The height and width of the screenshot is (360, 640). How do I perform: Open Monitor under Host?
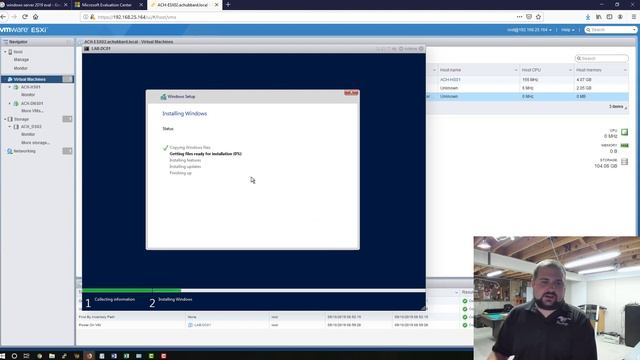20,68
